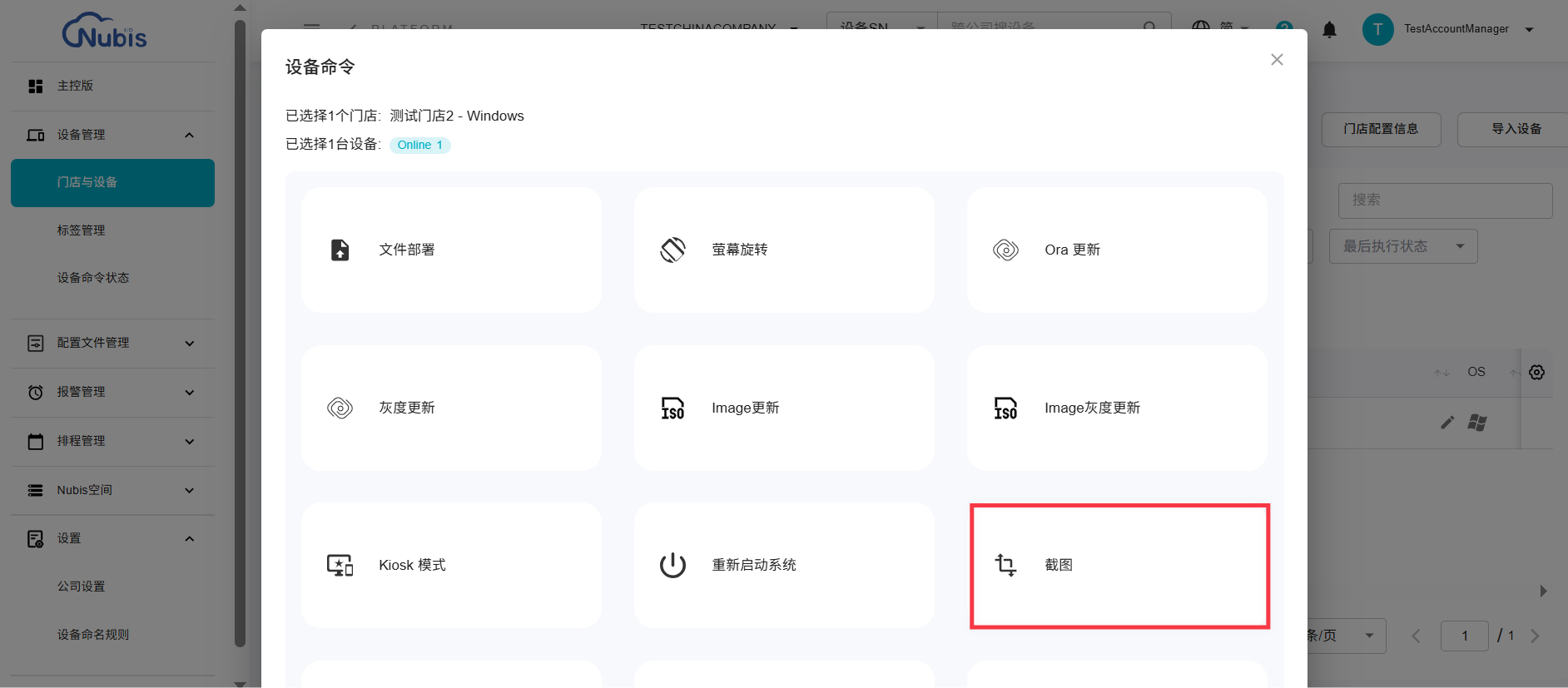Click the Ora 更新 icon
Screen dimensions: 1568x688
coord(1005,250)
